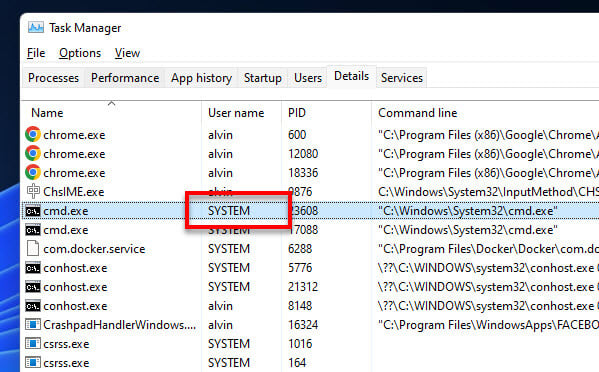Click conhost.exe icon with PID 21312
This screenshot has height=372, width=599.
click(x=33, y=287)
